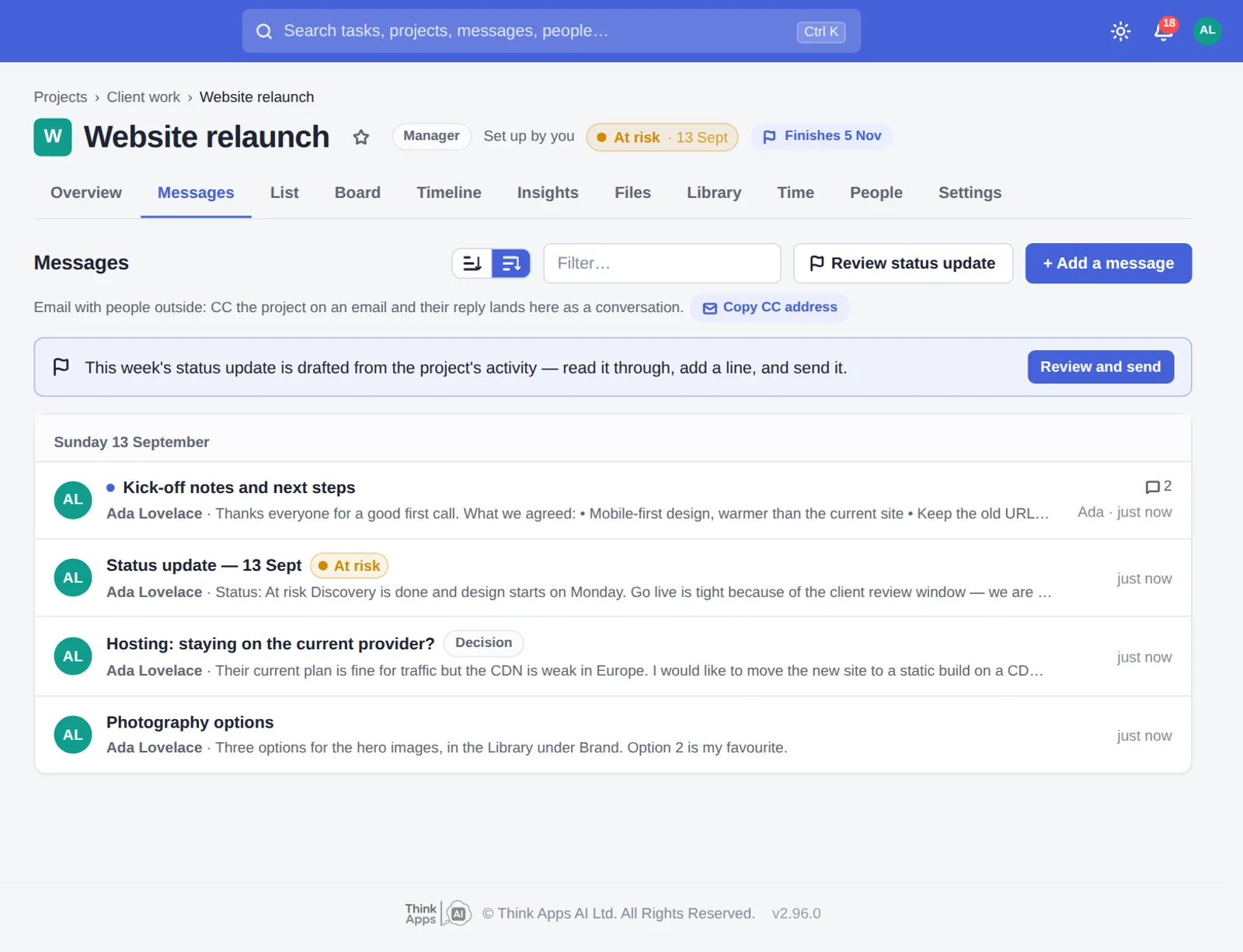Go to Projects breadcrumb
Image resolution: width=1243 pixels, height=952 pixels.
[x=61, y=97]
